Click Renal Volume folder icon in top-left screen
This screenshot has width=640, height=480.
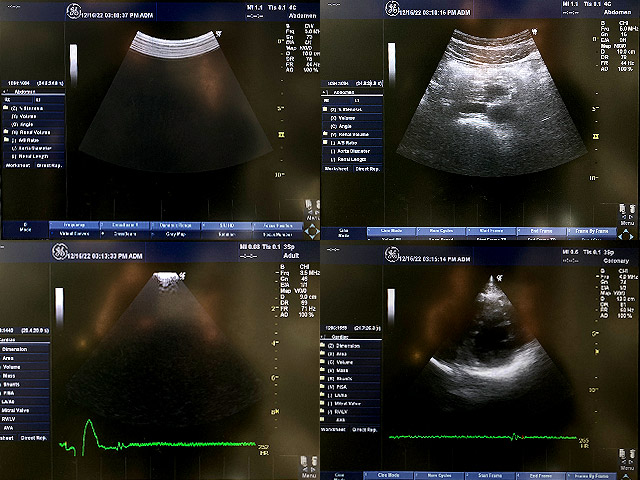click(x=6, y=132)
